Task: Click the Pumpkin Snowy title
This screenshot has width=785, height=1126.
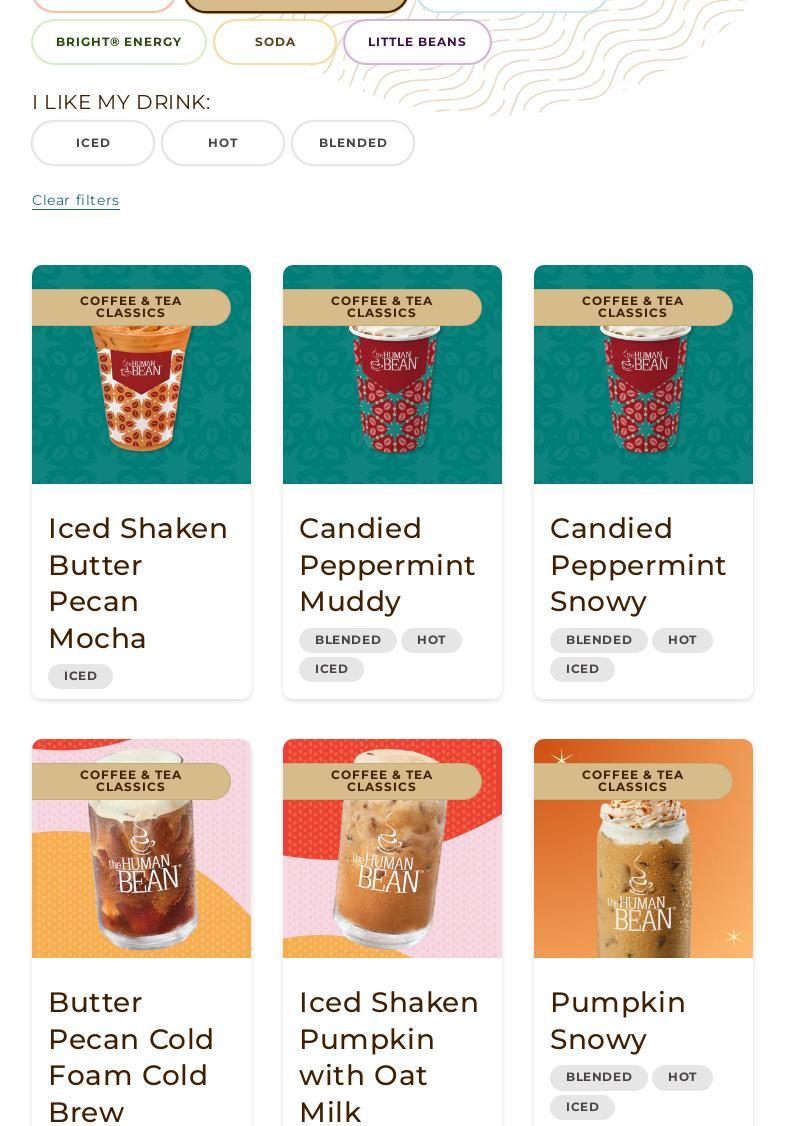Action: point(618,1020)
